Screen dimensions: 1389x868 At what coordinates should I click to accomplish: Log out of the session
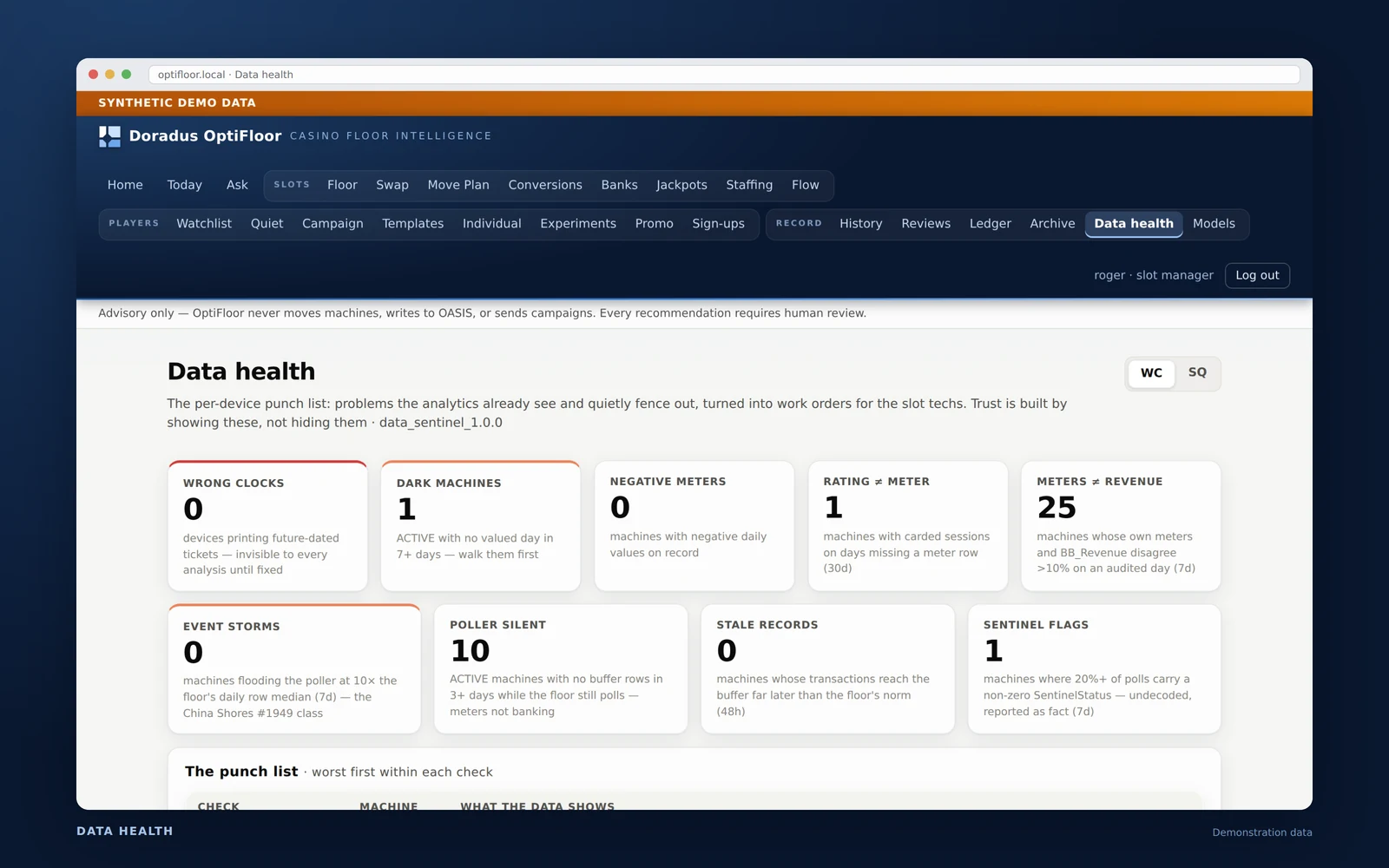pyautogui.click(x=1257, y=275)
